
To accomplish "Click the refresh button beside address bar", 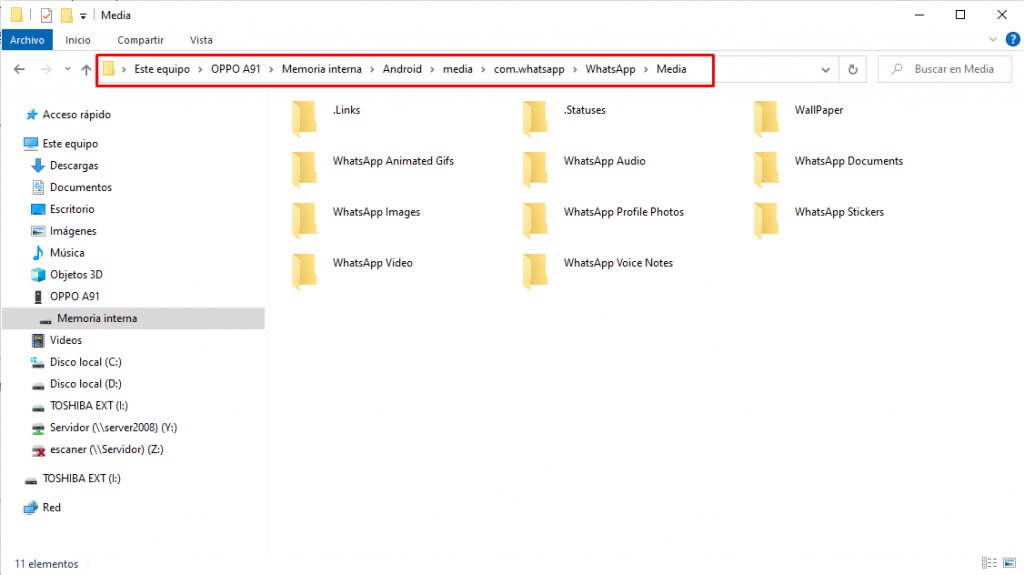I will coord(852,69).
